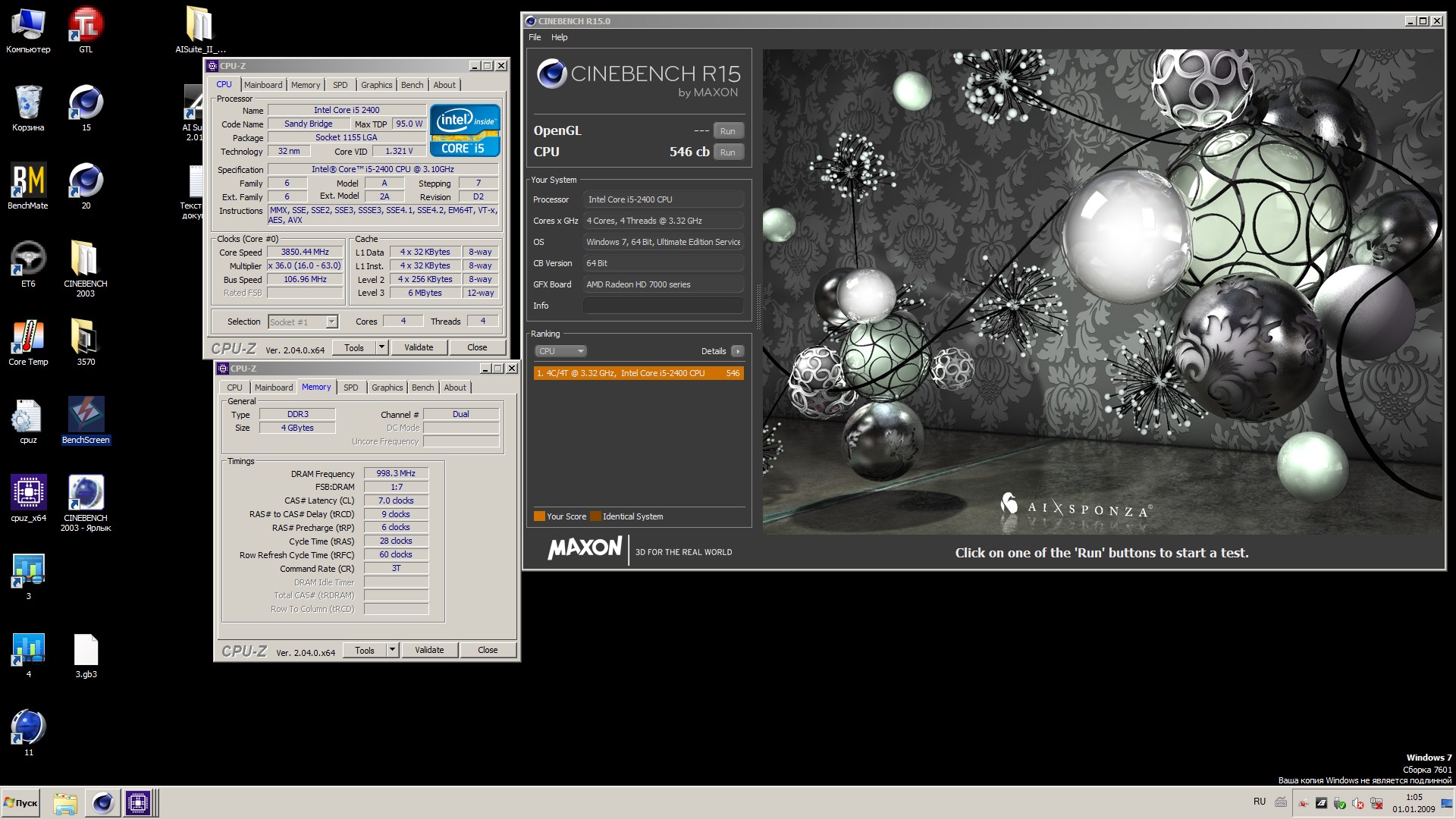The image size is (1456, 819).
Task: Open Tools dropdown arrow in lower CPU-Z
Action: tap(393, 650)
